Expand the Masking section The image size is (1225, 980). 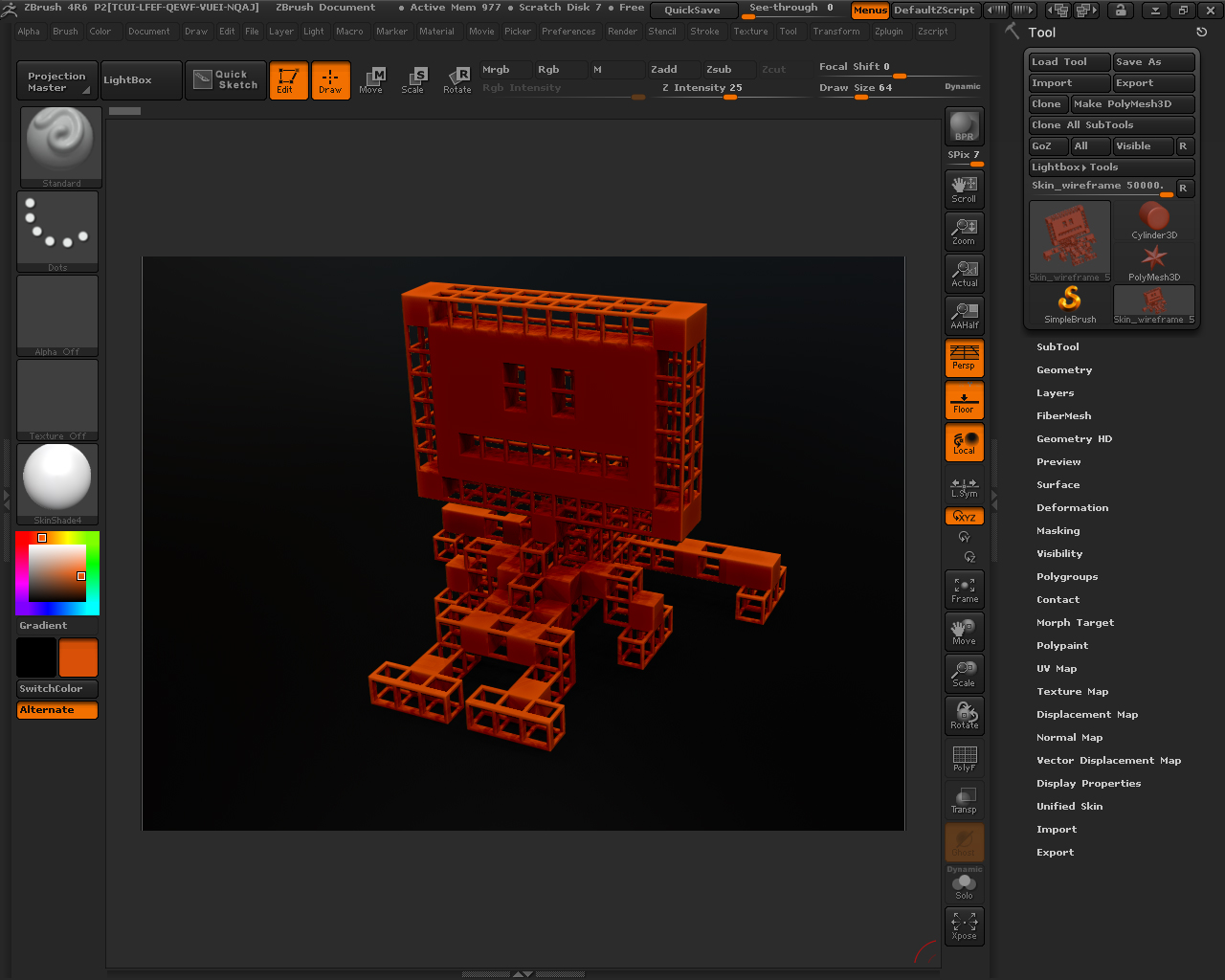(x=1058, y=530)
